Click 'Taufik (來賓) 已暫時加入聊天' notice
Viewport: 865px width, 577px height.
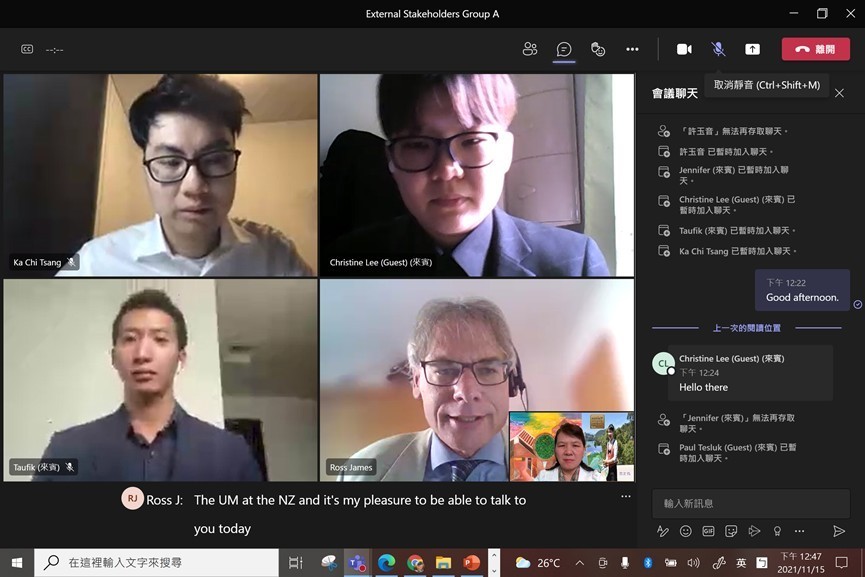click(x=738, y=231)
